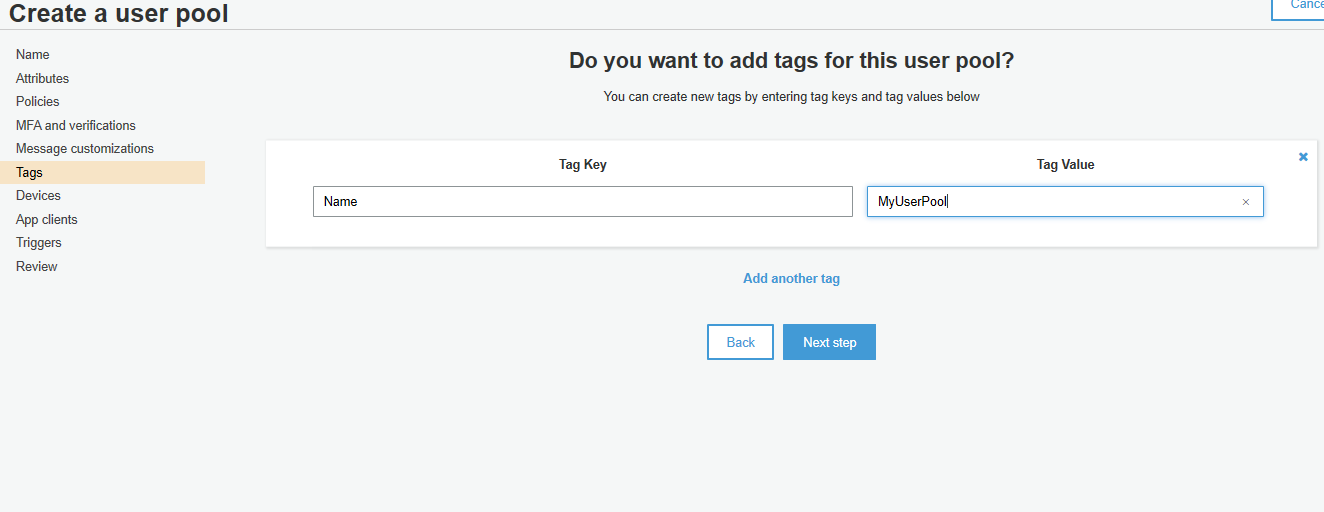Jump to Message customizations step
The image size is (1324, 512).
point(85,149)
